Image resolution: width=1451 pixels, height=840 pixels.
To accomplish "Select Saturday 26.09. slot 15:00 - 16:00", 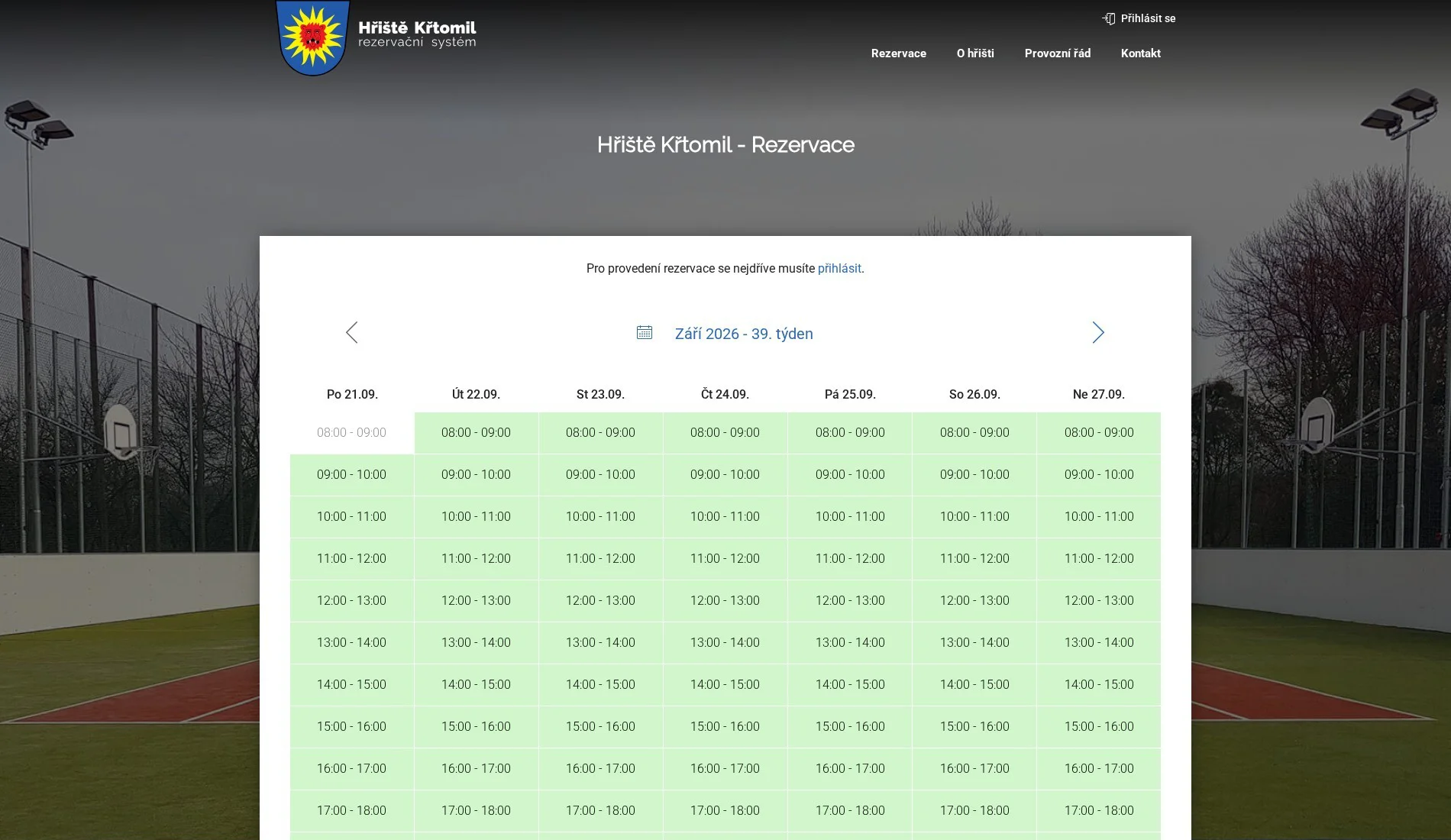I will coord(974,727).
